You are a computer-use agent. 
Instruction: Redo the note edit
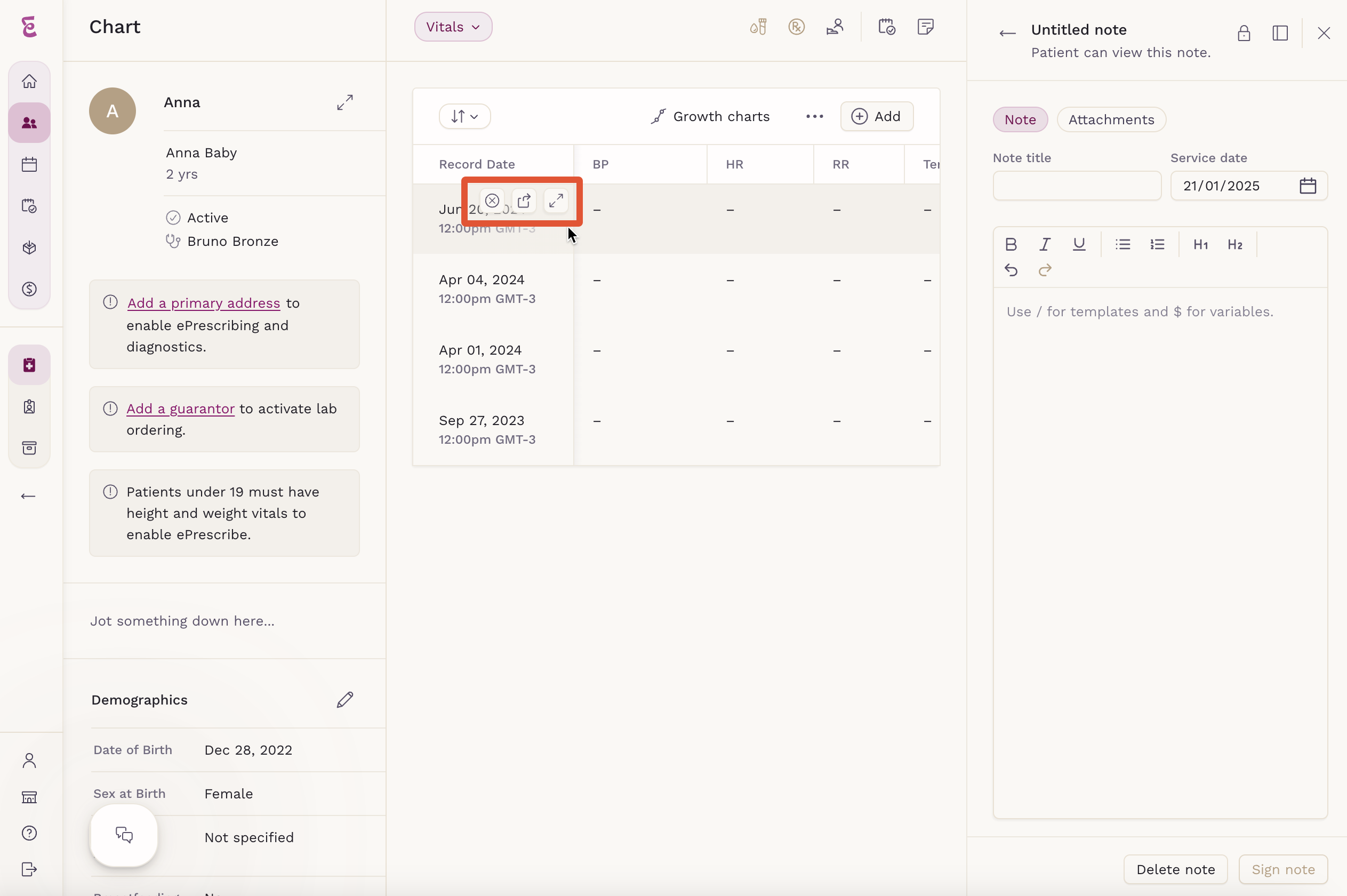coord(1045,270)
